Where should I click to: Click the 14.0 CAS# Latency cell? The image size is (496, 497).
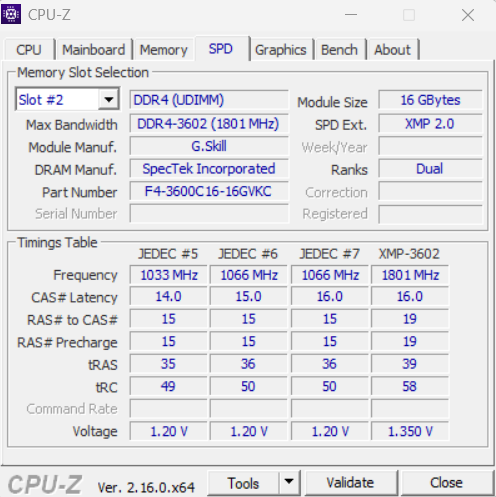[168, 296]
